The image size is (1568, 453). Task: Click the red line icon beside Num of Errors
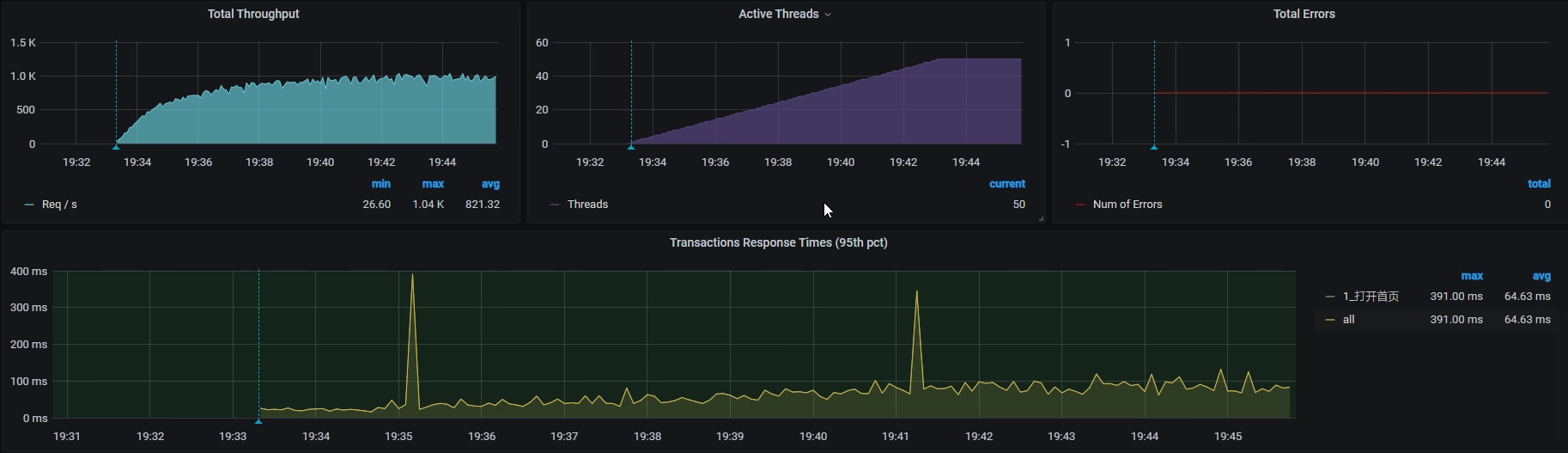tap(1080, 205)
